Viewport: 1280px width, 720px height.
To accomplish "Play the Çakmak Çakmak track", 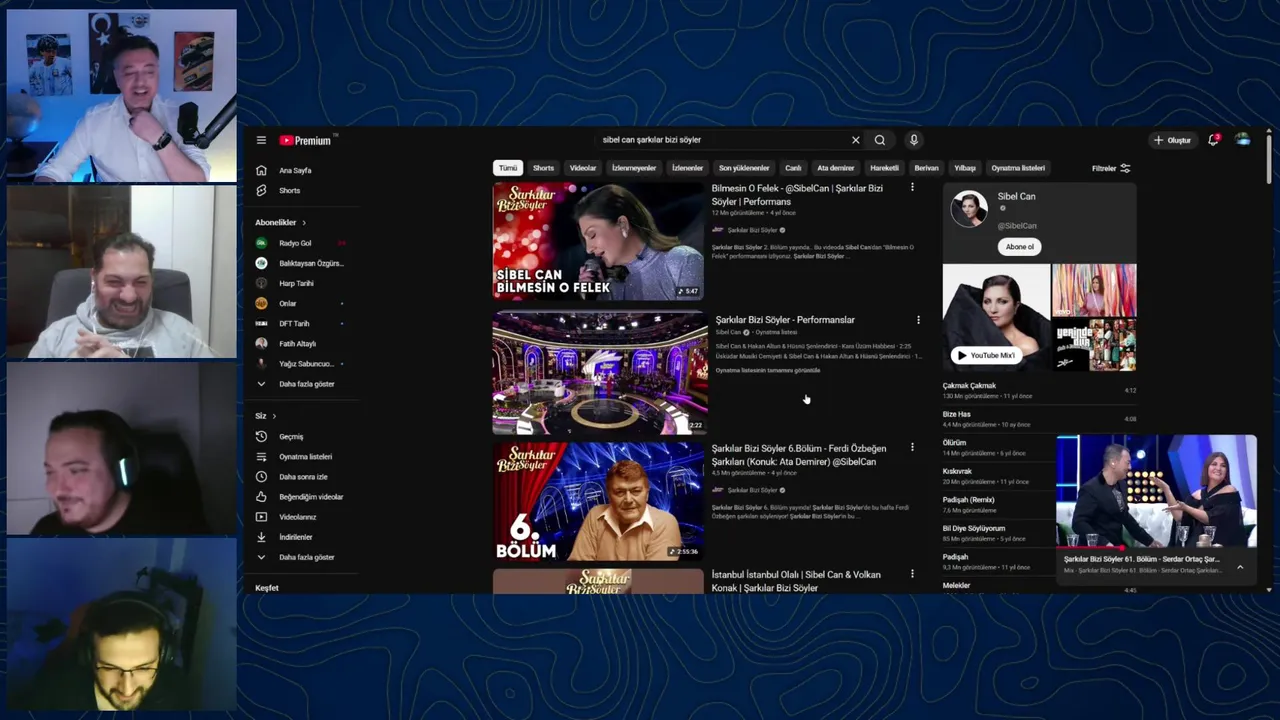I will click(x=1039, y=390).
